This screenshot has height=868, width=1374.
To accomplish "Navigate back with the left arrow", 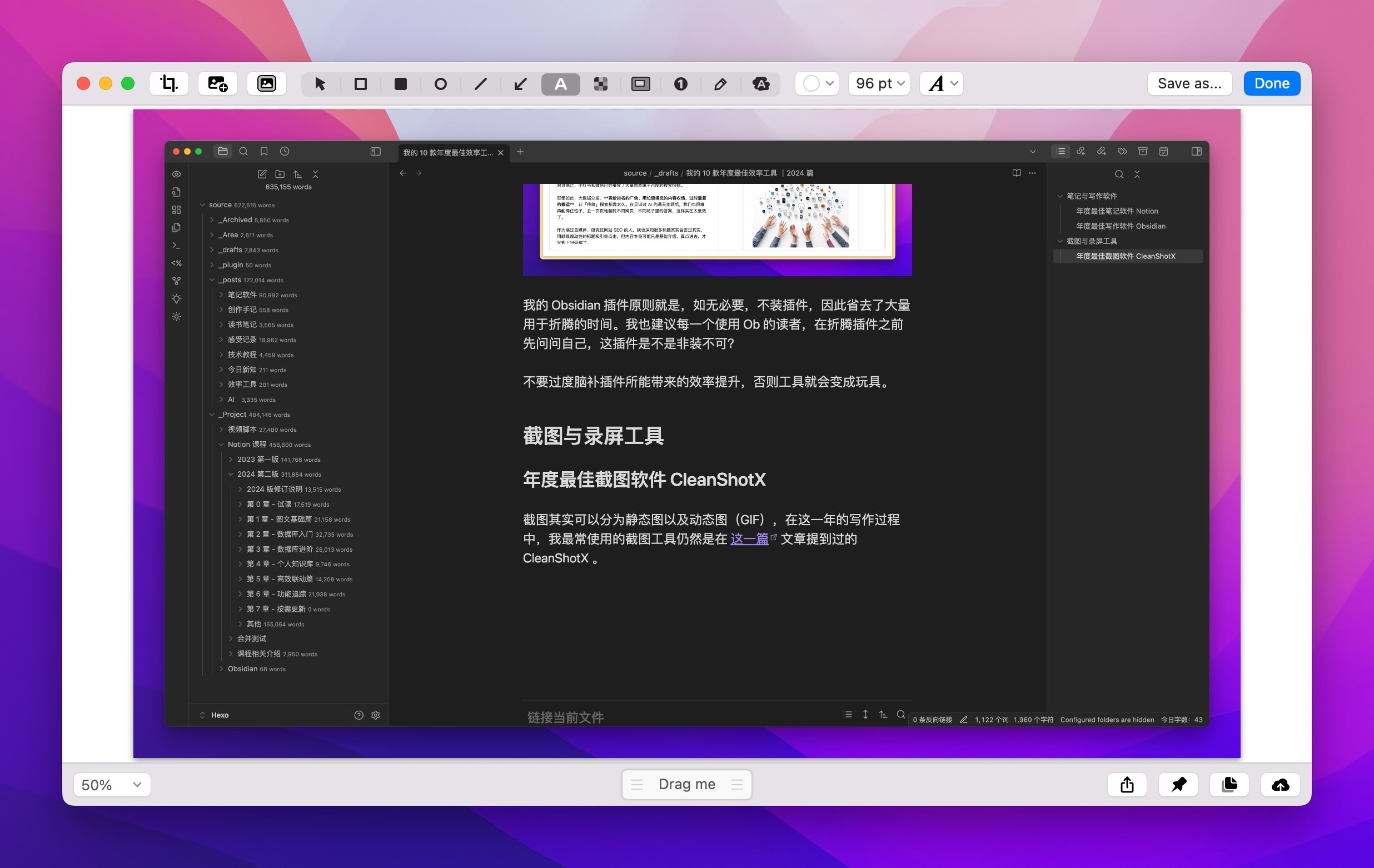I will (x=403, y=173).
